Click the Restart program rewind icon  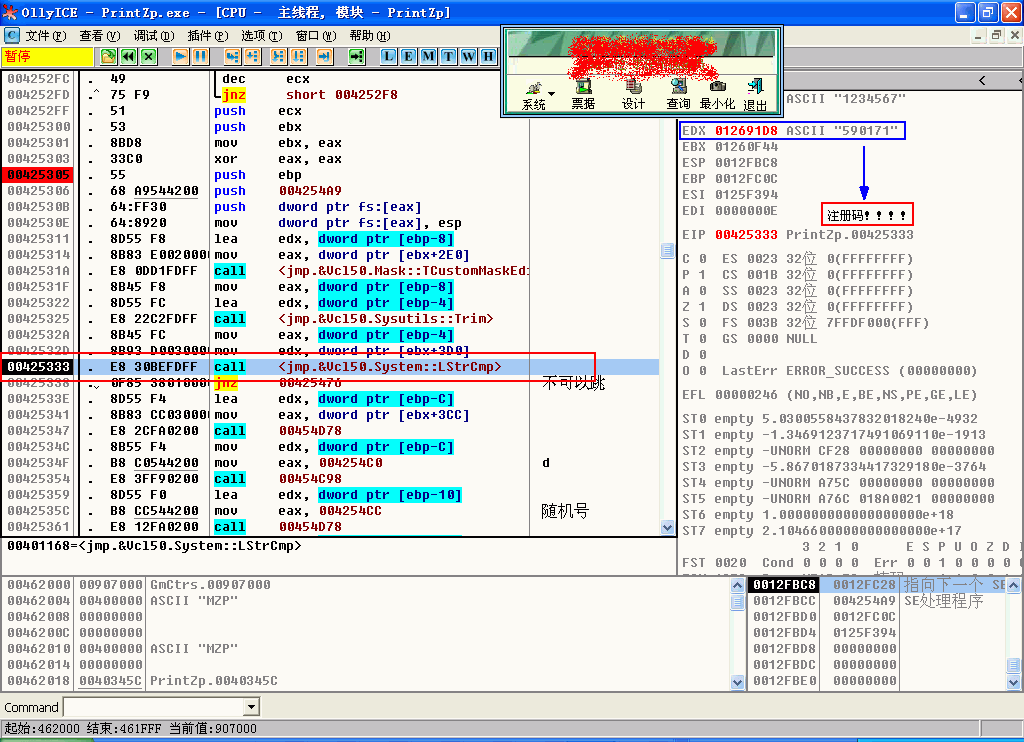(128, 57)
